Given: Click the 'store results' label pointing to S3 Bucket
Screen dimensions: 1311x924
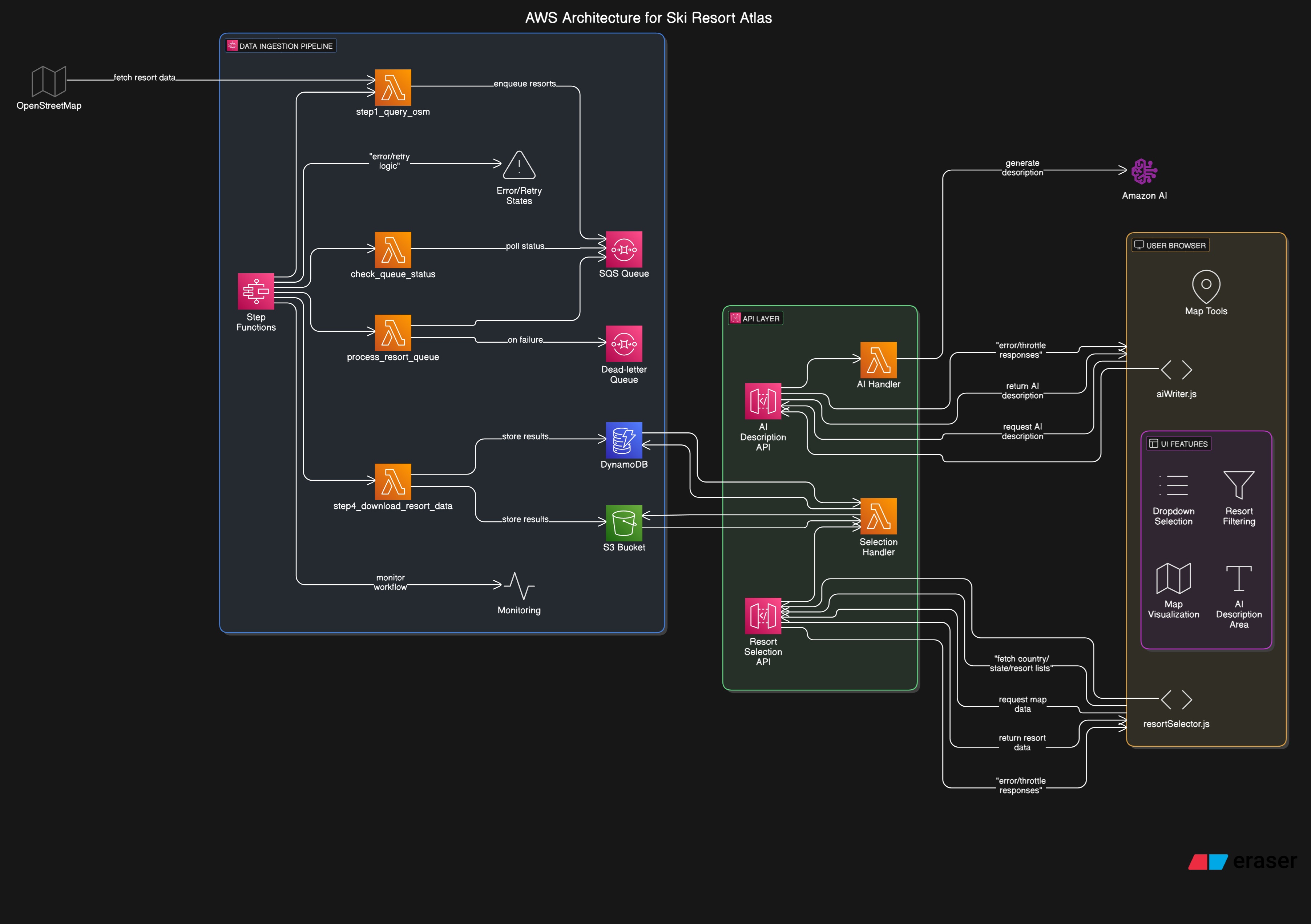Looking at the screenshot, I should [525, 519].
